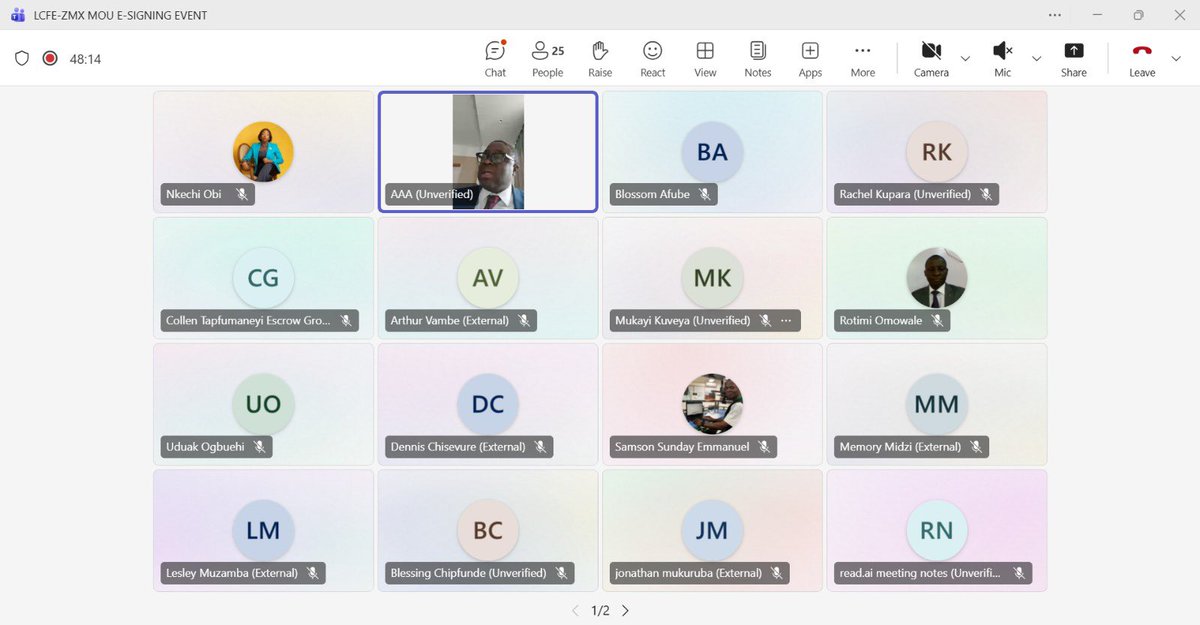
Task: Click the 'Uduak Ogbuehi' name label
Action: (x=205, y=447)
